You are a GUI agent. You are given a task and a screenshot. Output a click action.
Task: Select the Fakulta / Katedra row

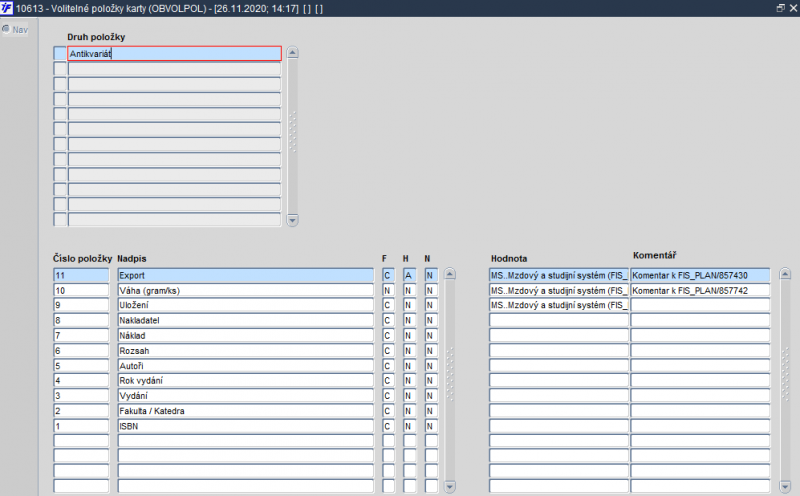[x=245, y=411]
